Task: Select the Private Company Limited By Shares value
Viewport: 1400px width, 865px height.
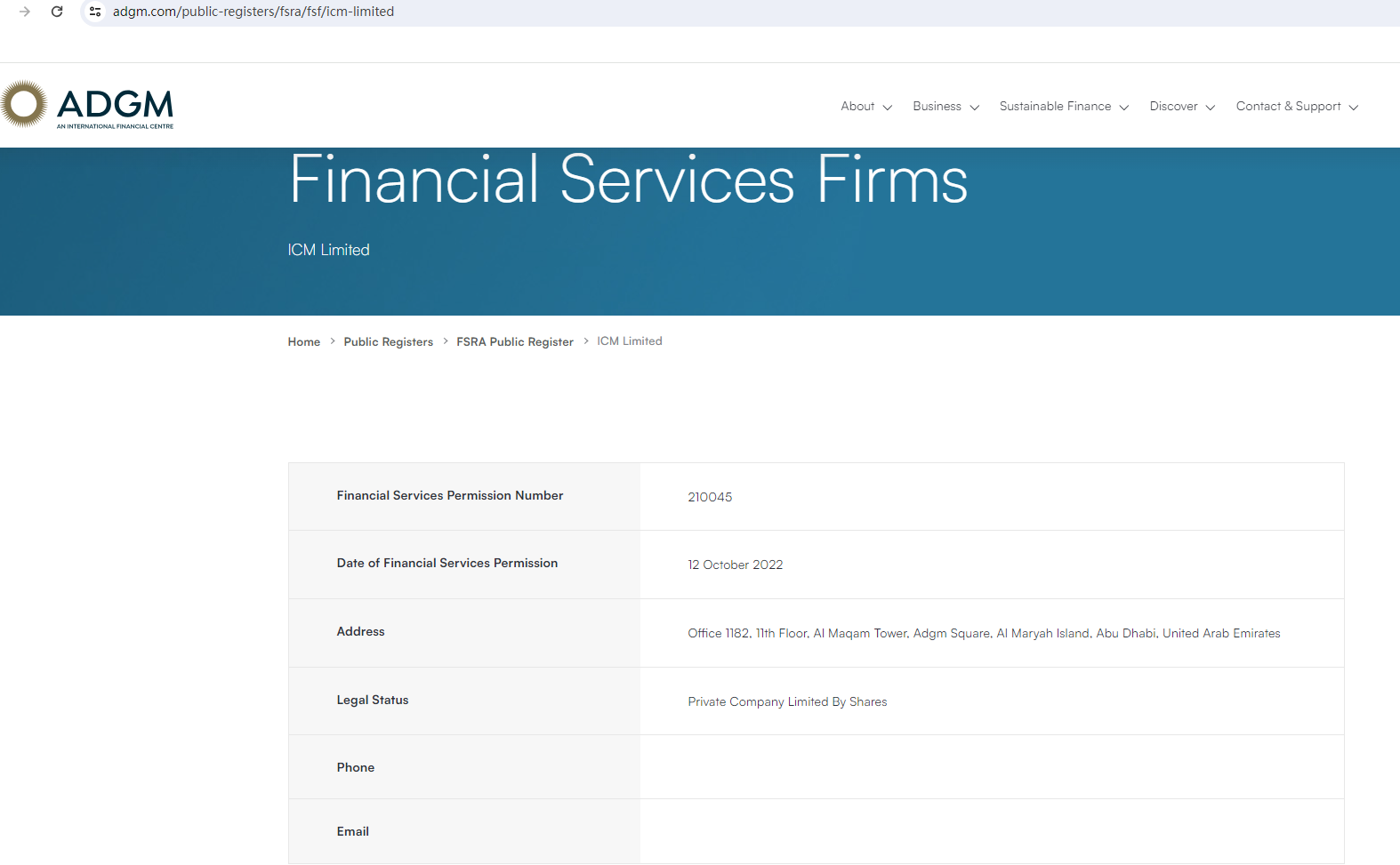Action: click(787, 702)
